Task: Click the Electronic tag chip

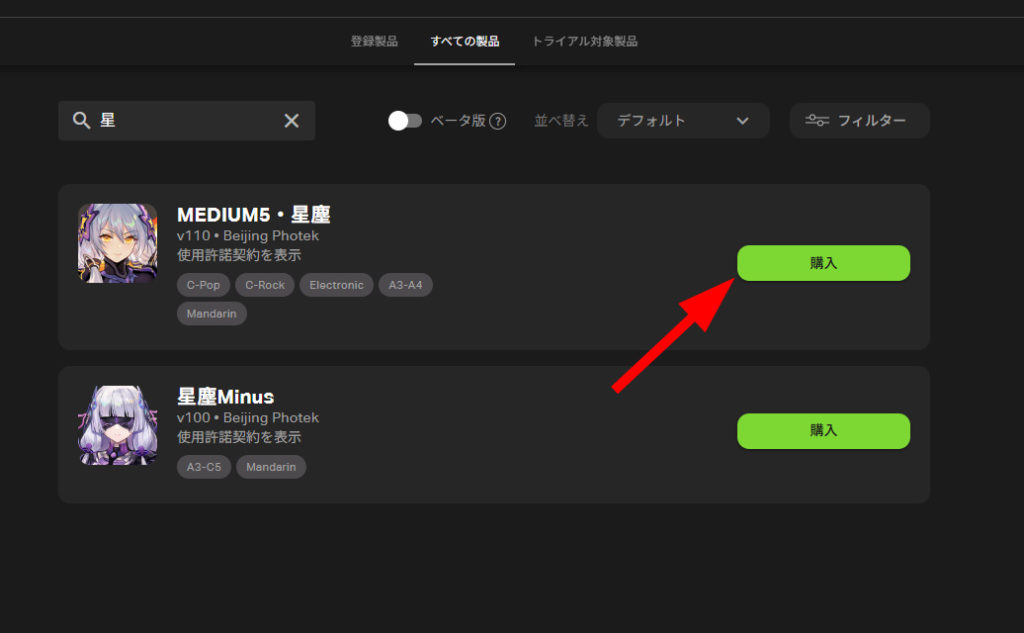Action: coord(336,285)
